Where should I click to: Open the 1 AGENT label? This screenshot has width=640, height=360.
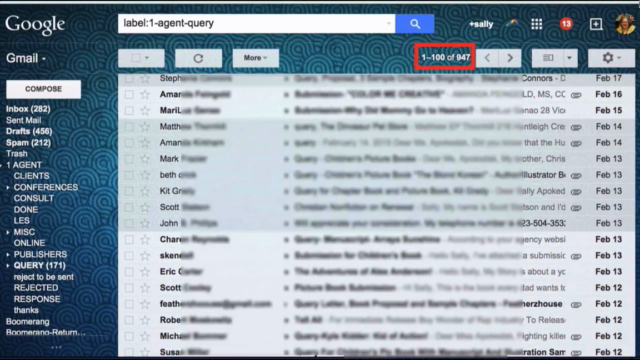tap(24, 165)
